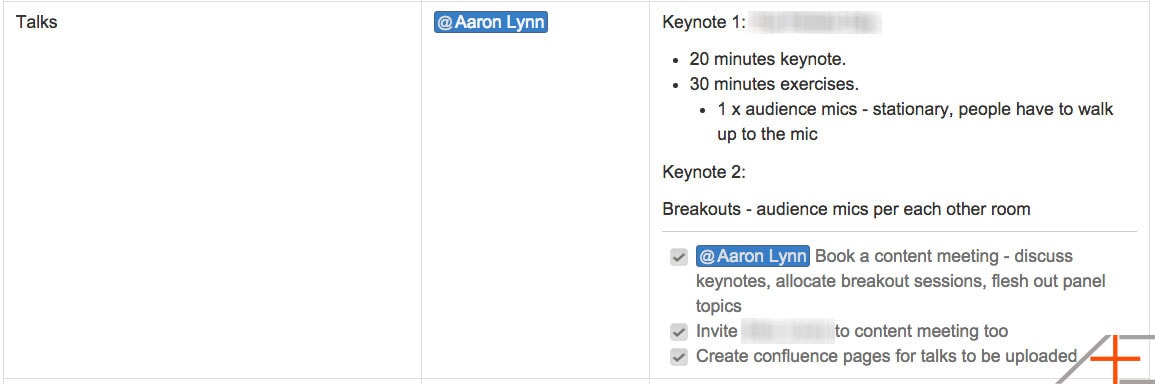Image resolution: width=1155 pixels, height=384 pixels.
Task: Click the horizontal divider below Breakouts
Action: click(899, 231)
